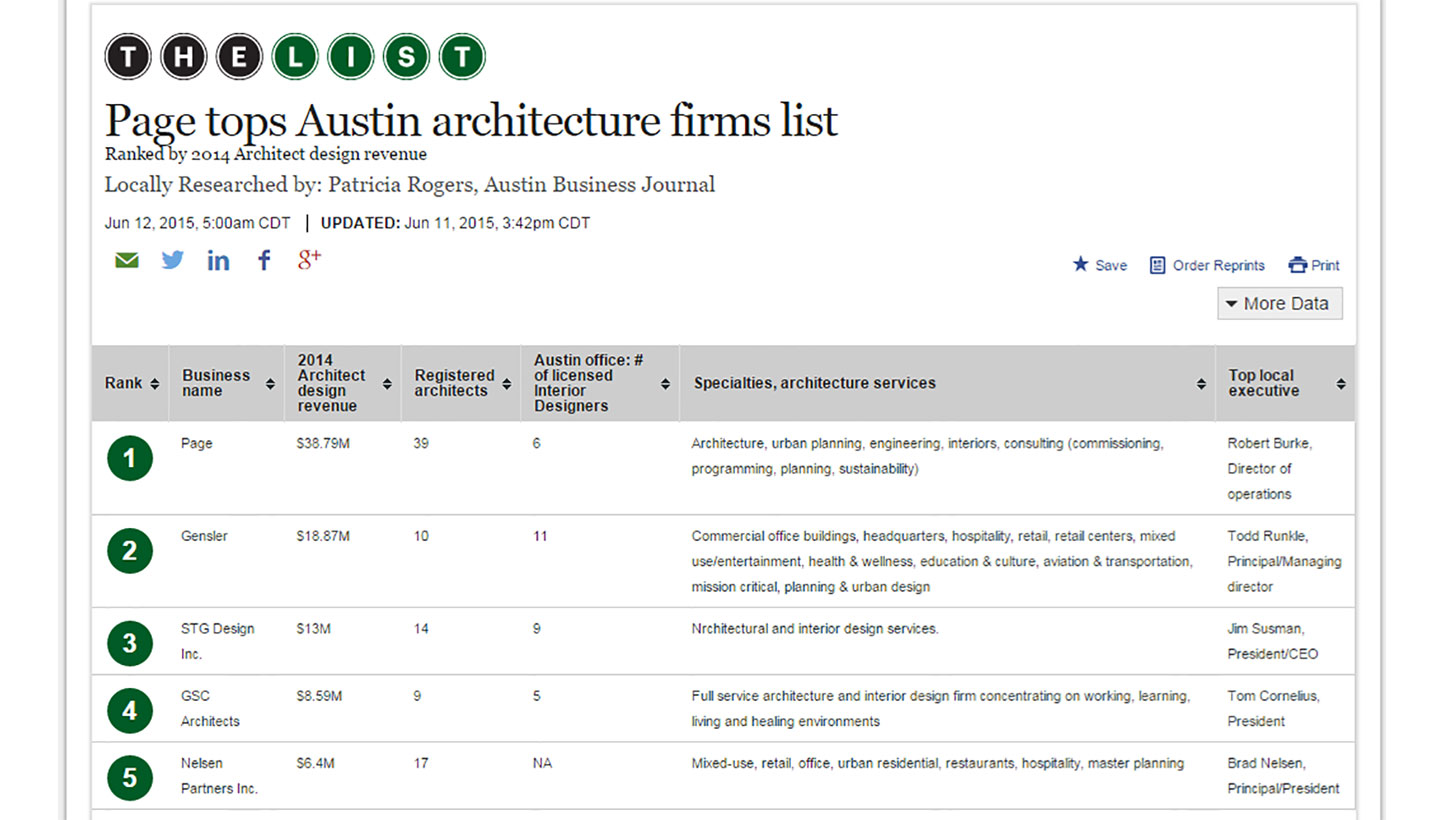
Task: Sort by Registered architects column
Action: (x=506, y=384)
